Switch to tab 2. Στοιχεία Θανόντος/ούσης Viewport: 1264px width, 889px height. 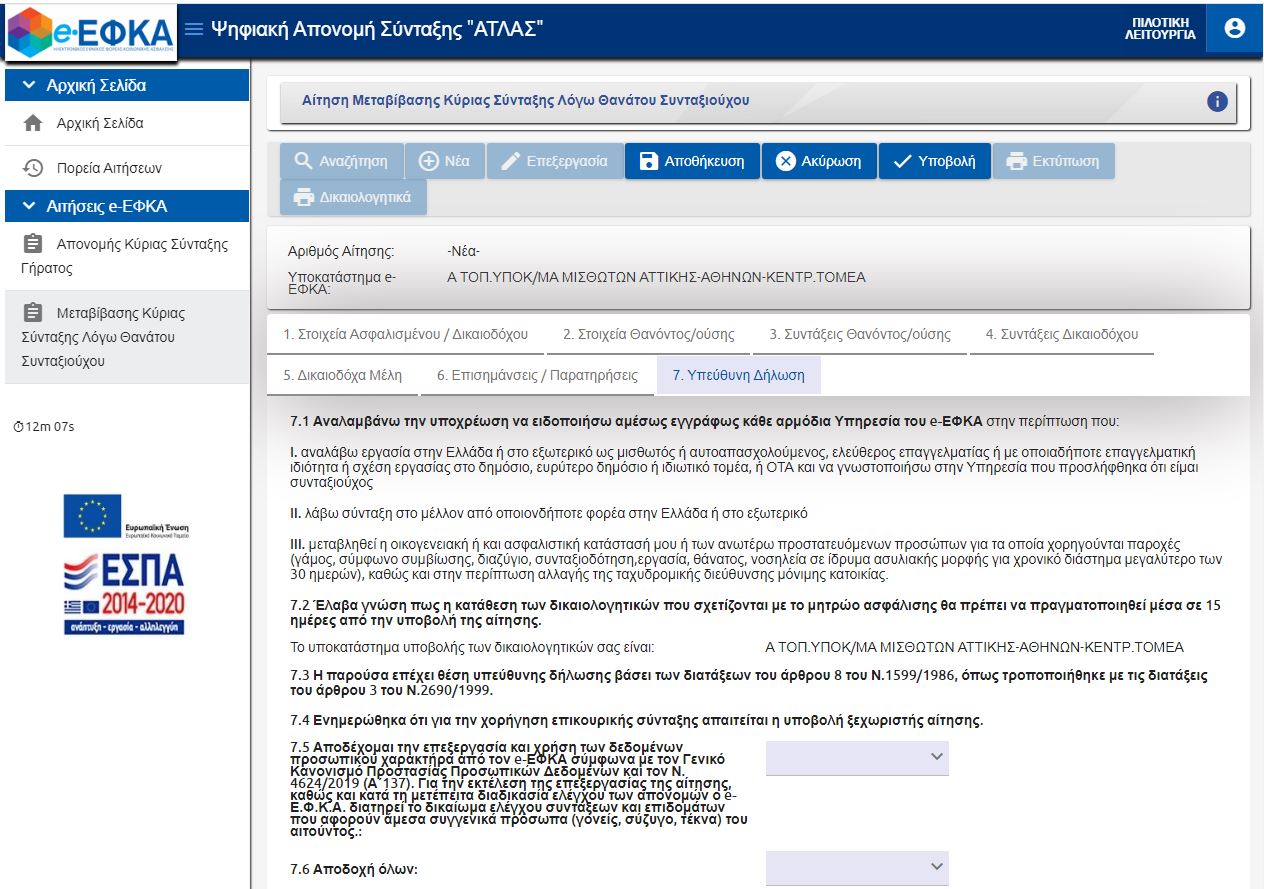click(648, 335)
